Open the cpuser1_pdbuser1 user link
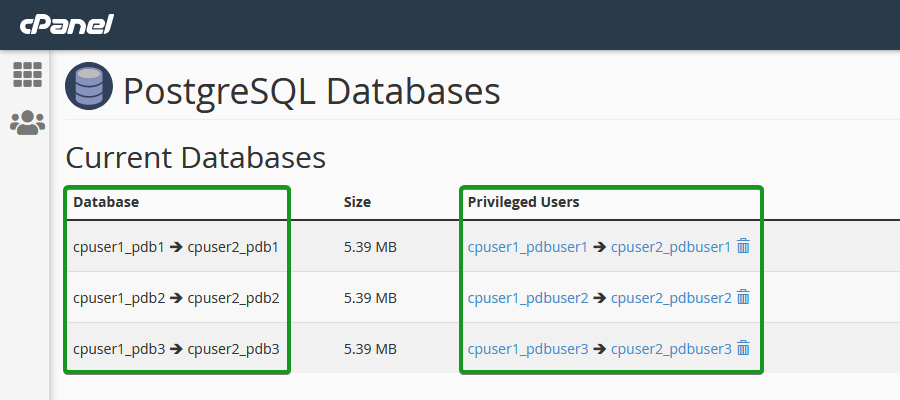Image resolution: width=900 pixels, height=400 pixels. (527, 247)
